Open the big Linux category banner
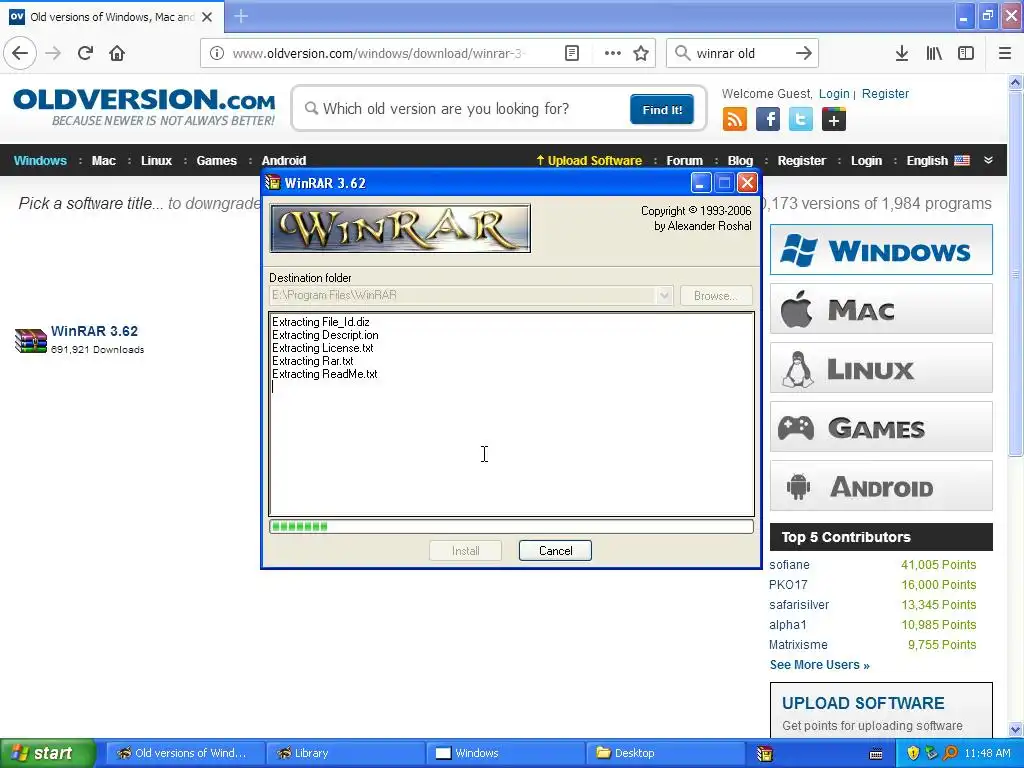Screen dimensions: 1024x768 tap(882, 368)
